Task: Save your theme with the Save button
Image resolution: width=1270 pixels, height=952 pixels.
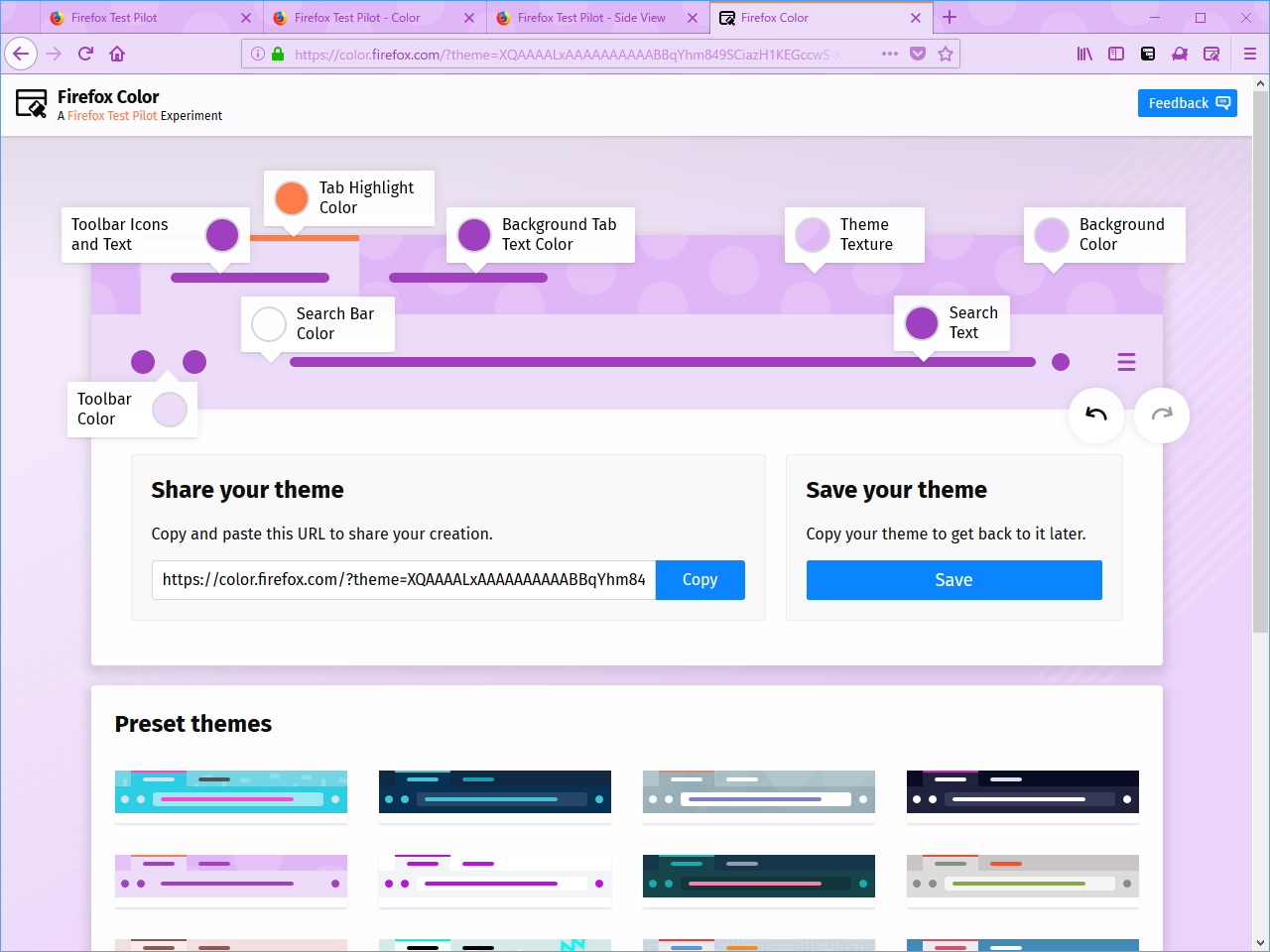Action: [953, 580]
